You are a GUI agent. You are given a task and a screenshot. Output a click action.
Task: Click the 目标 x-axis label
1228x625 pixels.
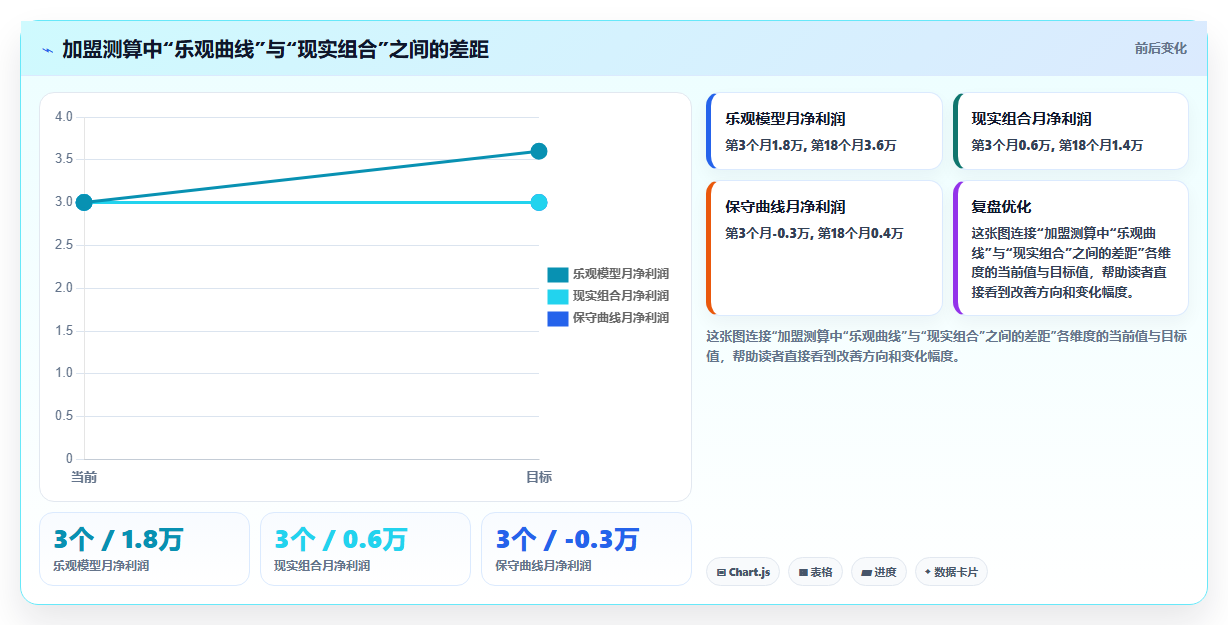(539, 477)
